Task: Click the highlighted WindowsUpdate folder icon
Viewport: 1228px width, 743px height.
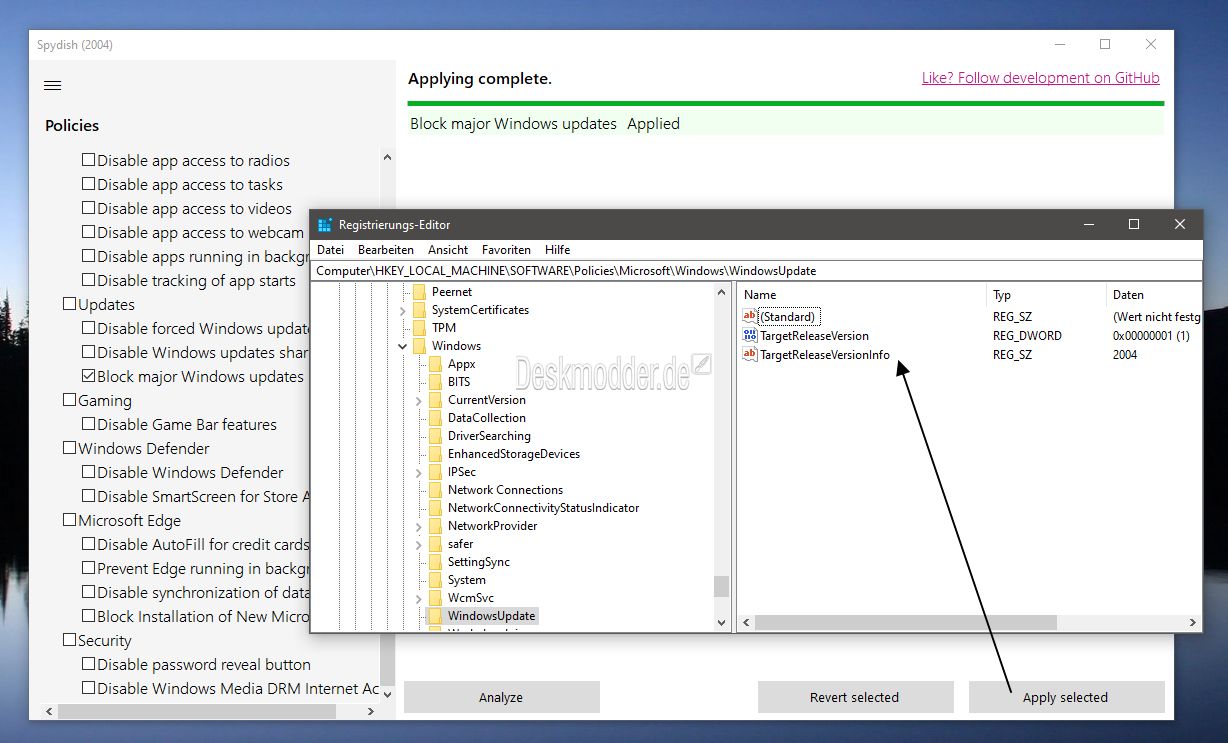Action: click(435, 616)
